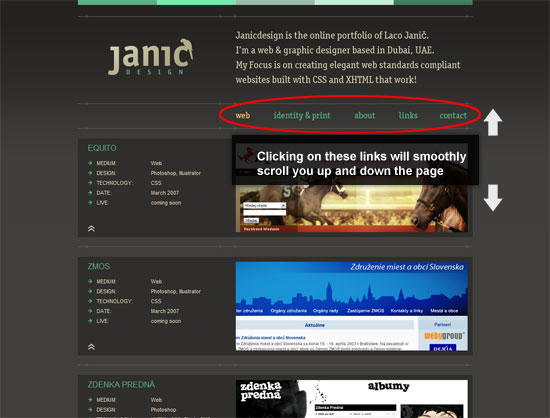550x418 pixels.
Task: Select the ZMOS project heading
Action: pyautogui.click(x=99, y=267)
